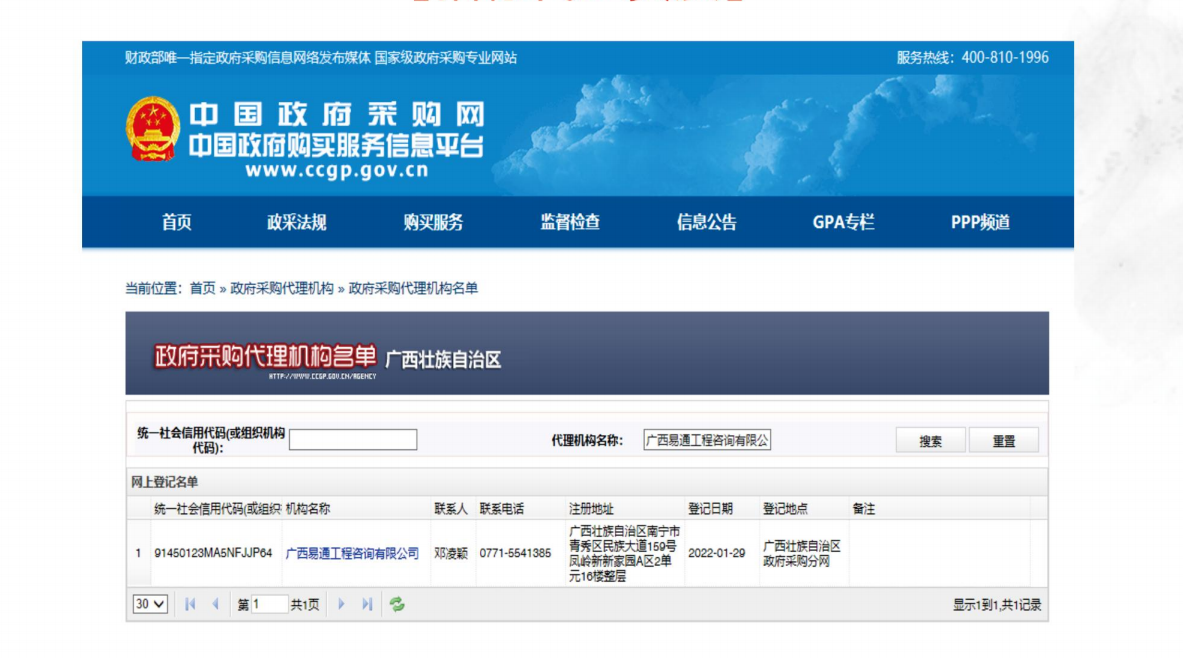
Task: Select the 监督检查 navigation item
Action: [573, 223]
